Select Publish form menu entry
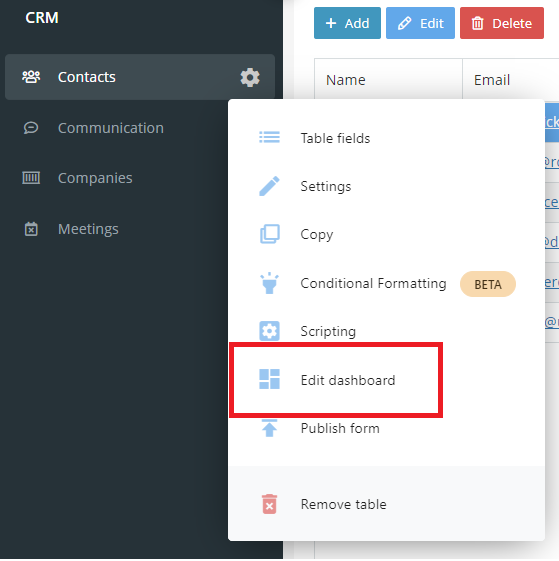Image resolution: width=559 pixels, height=561 pixels. click(x=387, y=428)
